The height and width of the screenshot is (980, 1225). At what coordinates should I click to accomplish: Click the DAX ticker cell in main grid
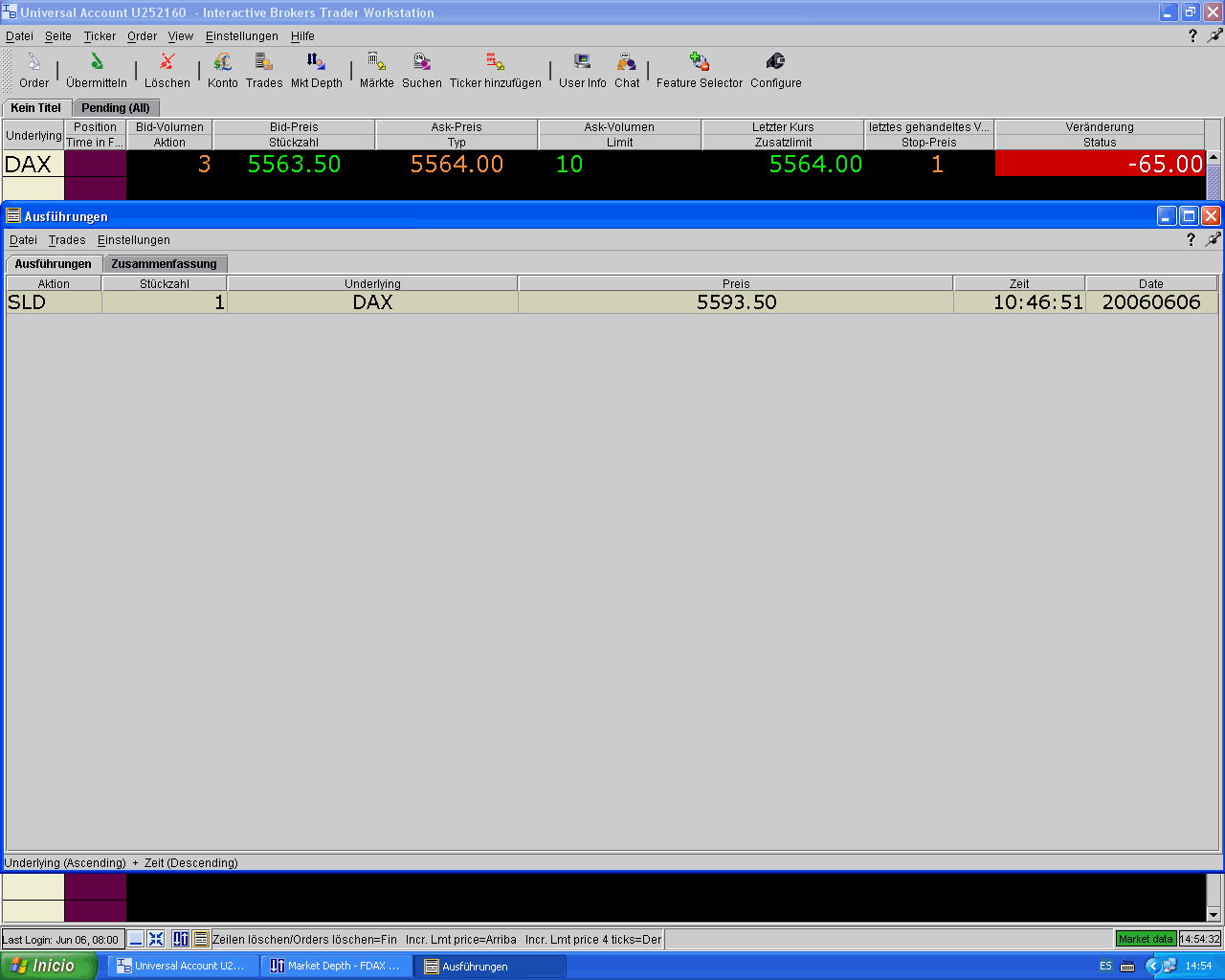pyautogui.click(x=33, y=164)
